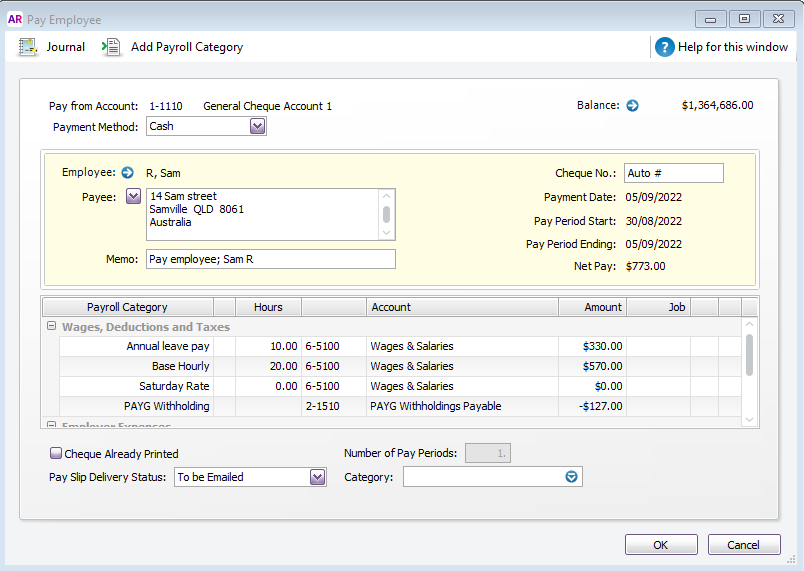Click the OK button
This screenshot has height=571, width=804.
661,545
